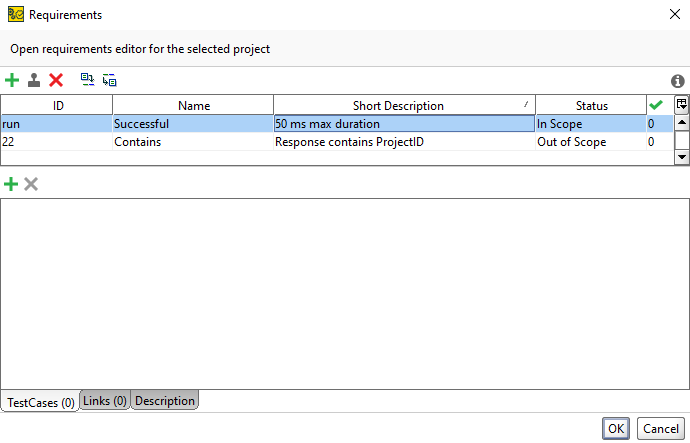690x443 pixels.
Task: Confirm with the OK button
Action: pos(616,428)
